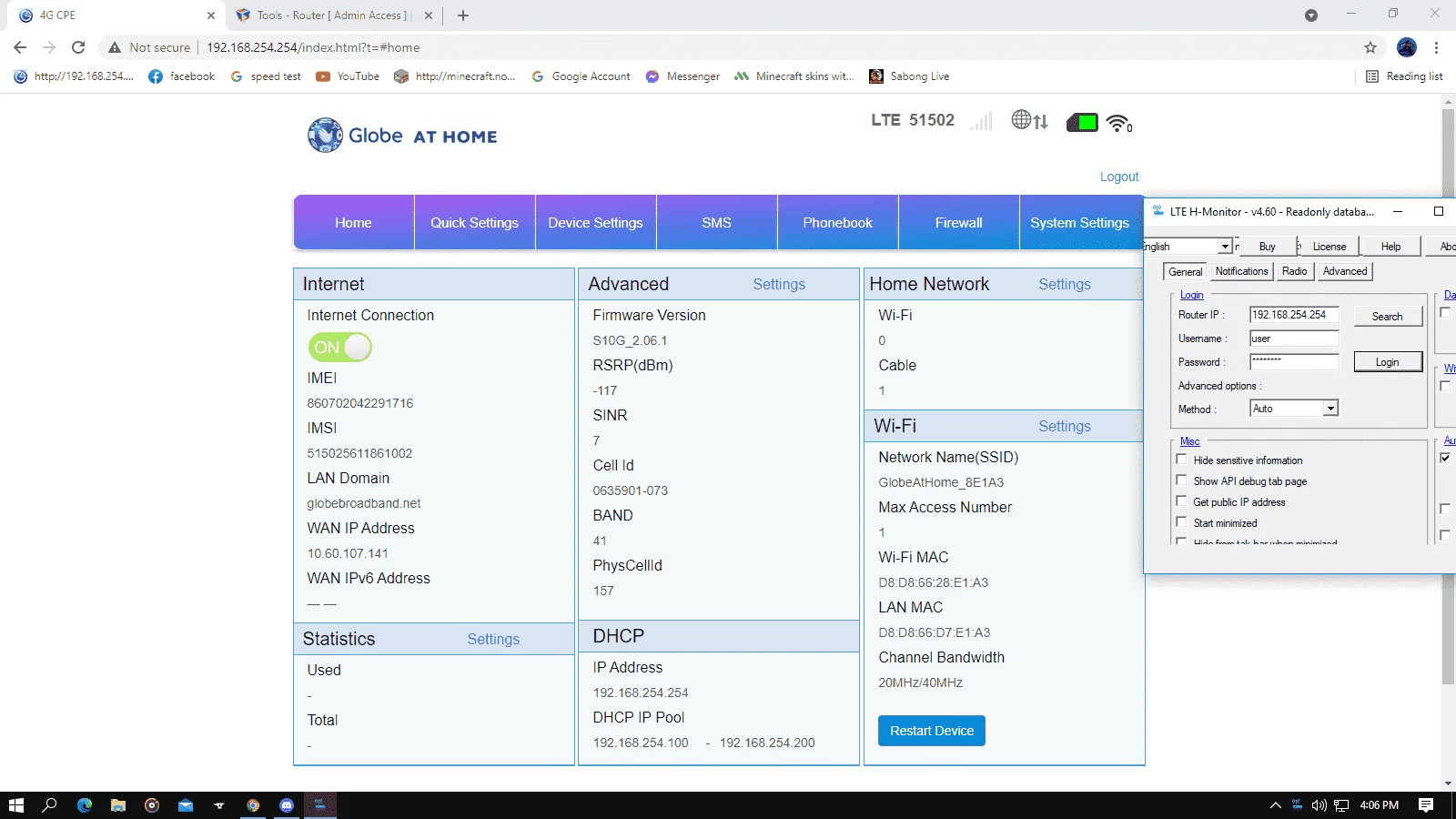
Task: Click the Globe At Home logo
Action: click(x=402, y=136)
